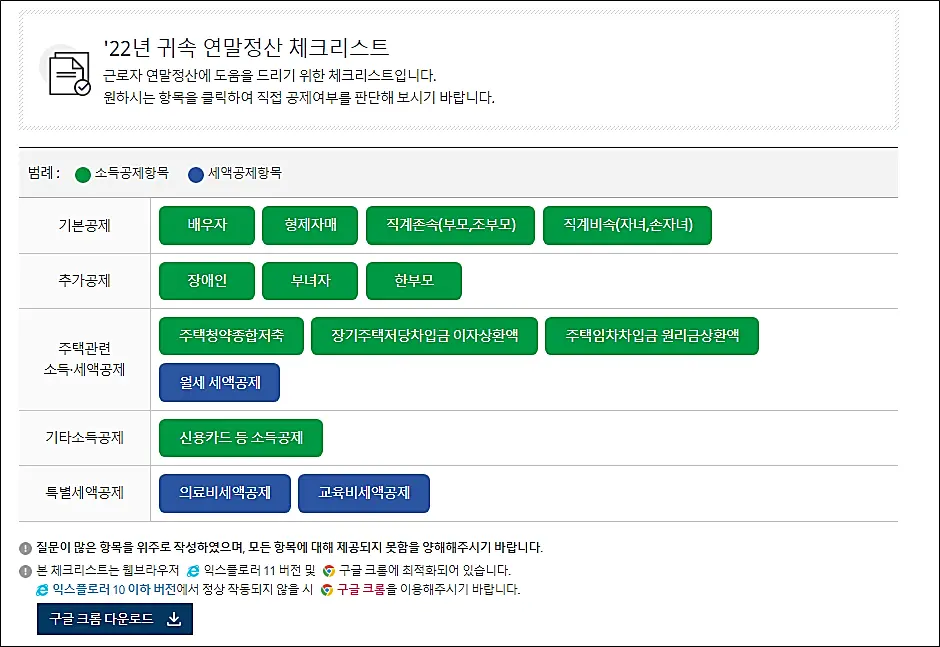Open the 장애인 additional deduction item
The image size is (940, 647).
206,281
